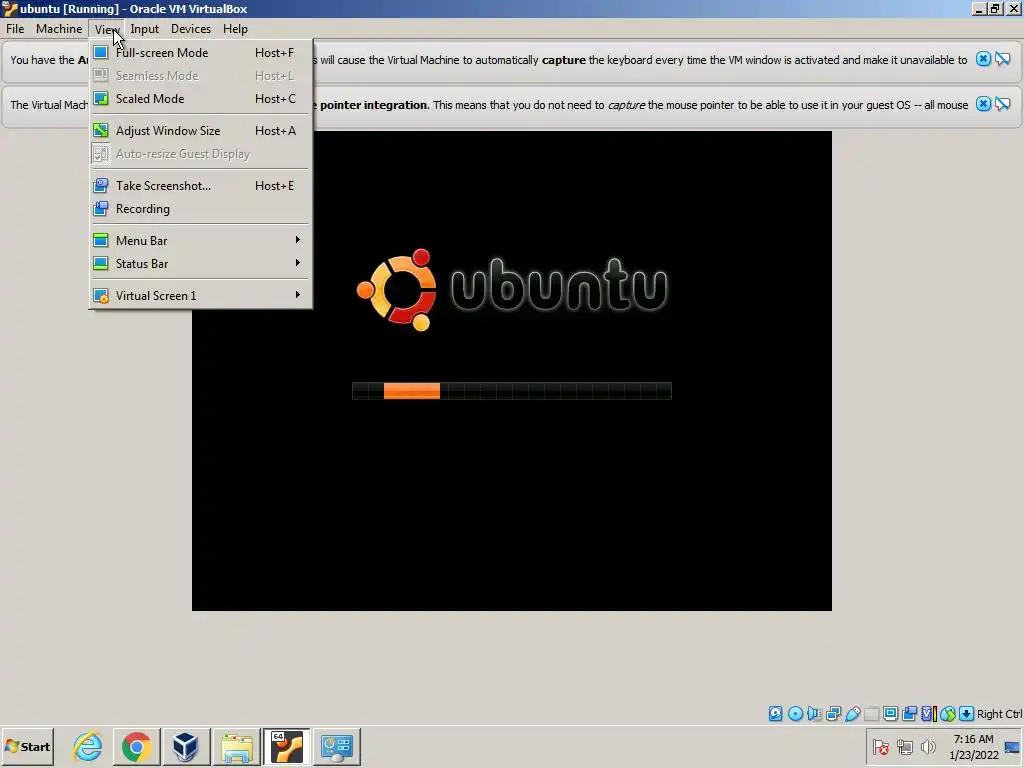Restore down the VirtualBox VM window
The image size is (1024, 768).
(x=995, y=8)
